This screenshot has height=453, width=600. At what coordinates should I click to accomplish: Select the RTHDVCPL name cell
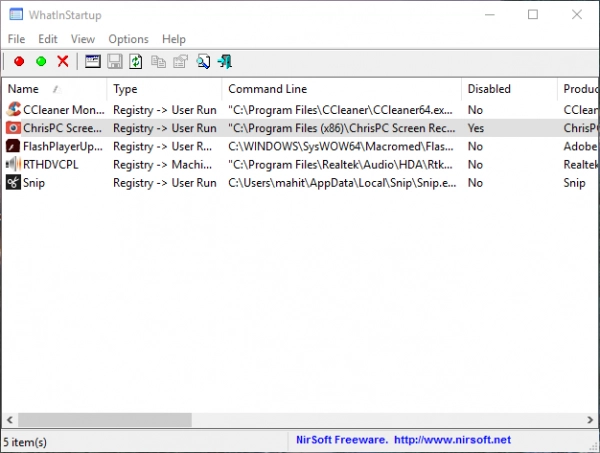(51, 165)
